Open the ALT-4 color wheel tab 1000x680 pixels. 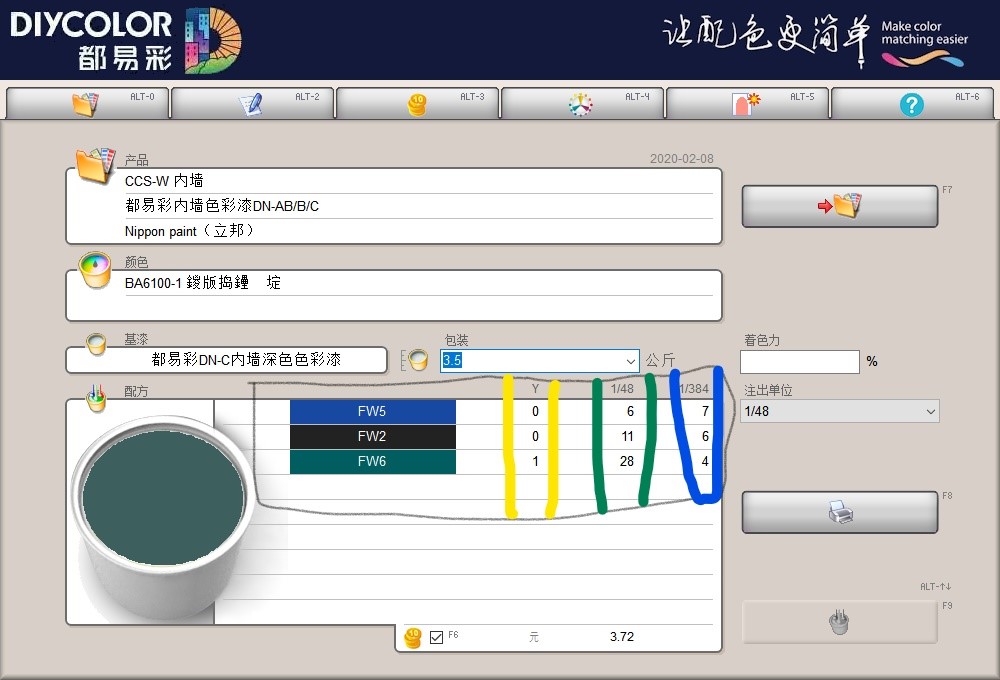[x=582, y=104]
